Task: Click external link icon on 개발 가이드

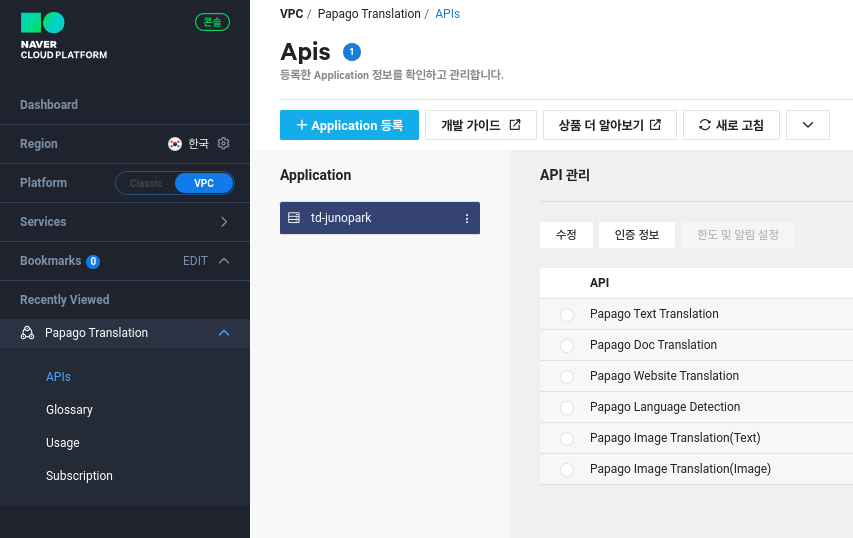Action: 515,125
